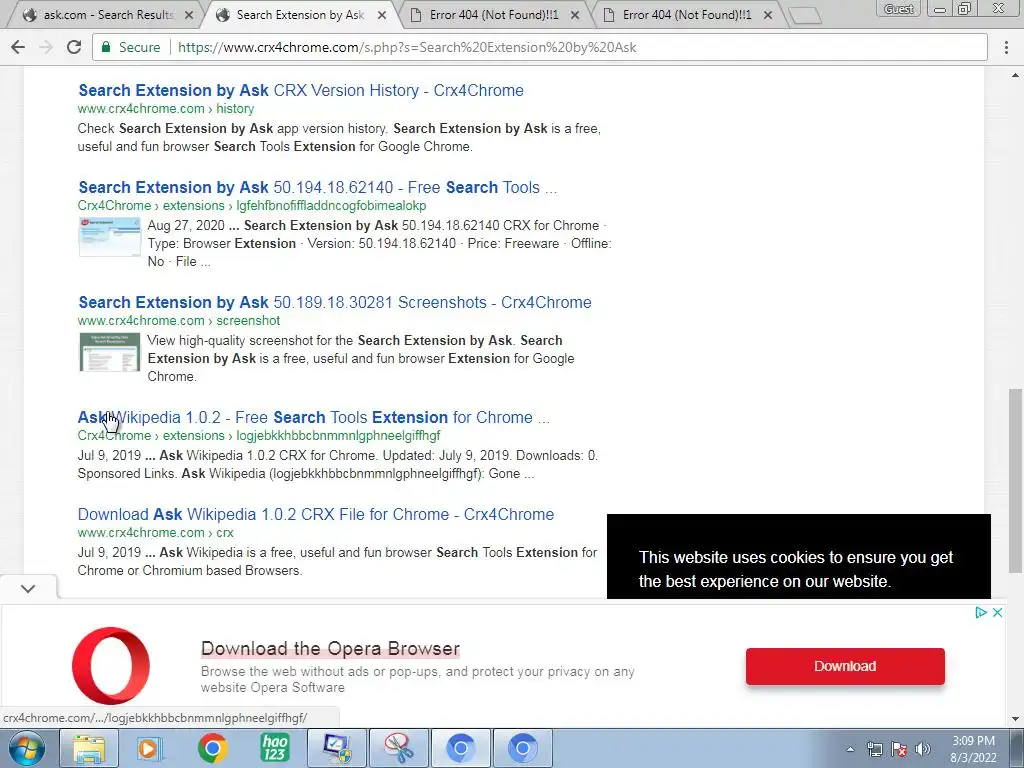Click the volume speaker tray icon

pos(922,749)
